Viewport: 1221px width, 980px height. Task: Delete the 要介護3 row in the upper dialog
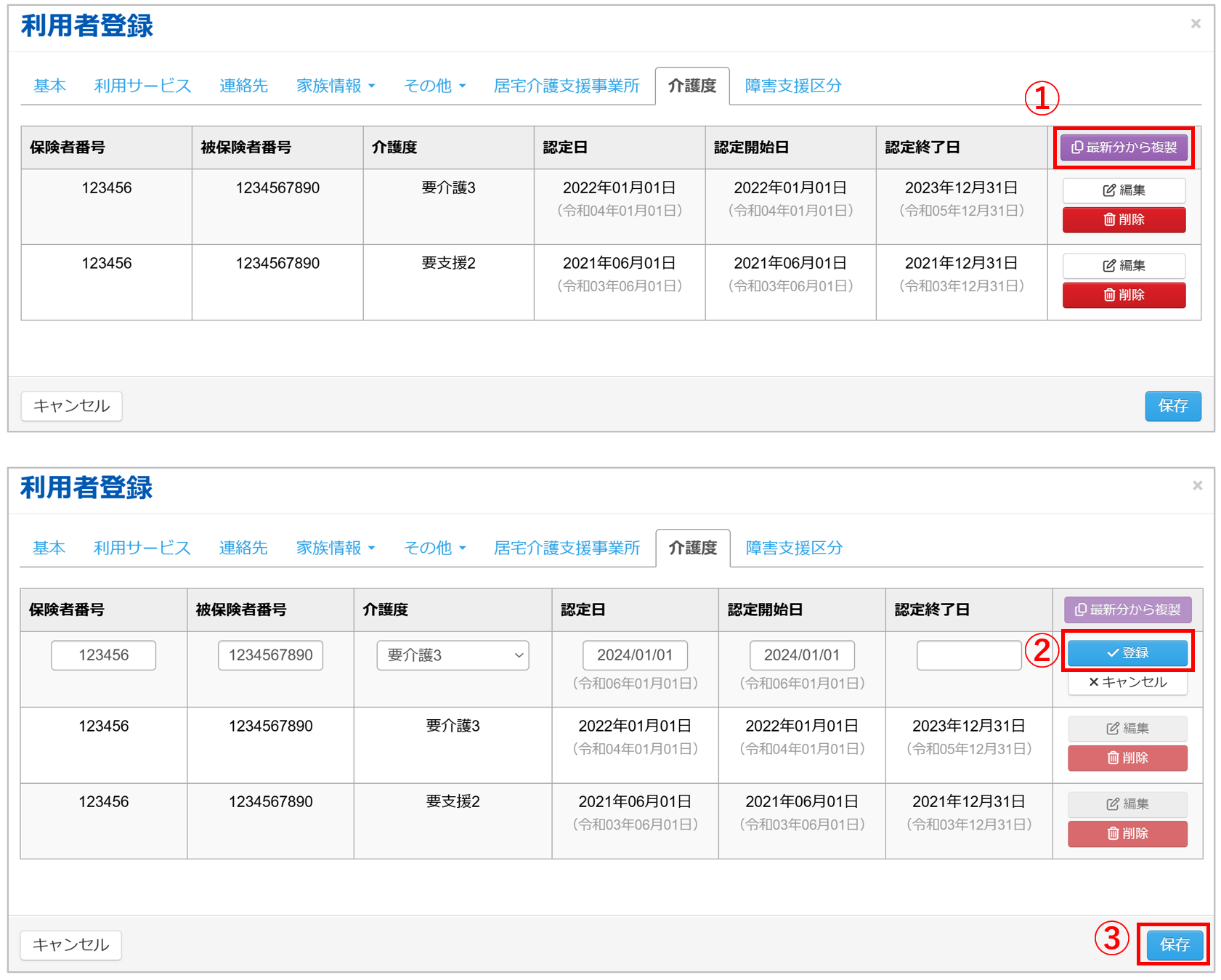[1123, 219]
